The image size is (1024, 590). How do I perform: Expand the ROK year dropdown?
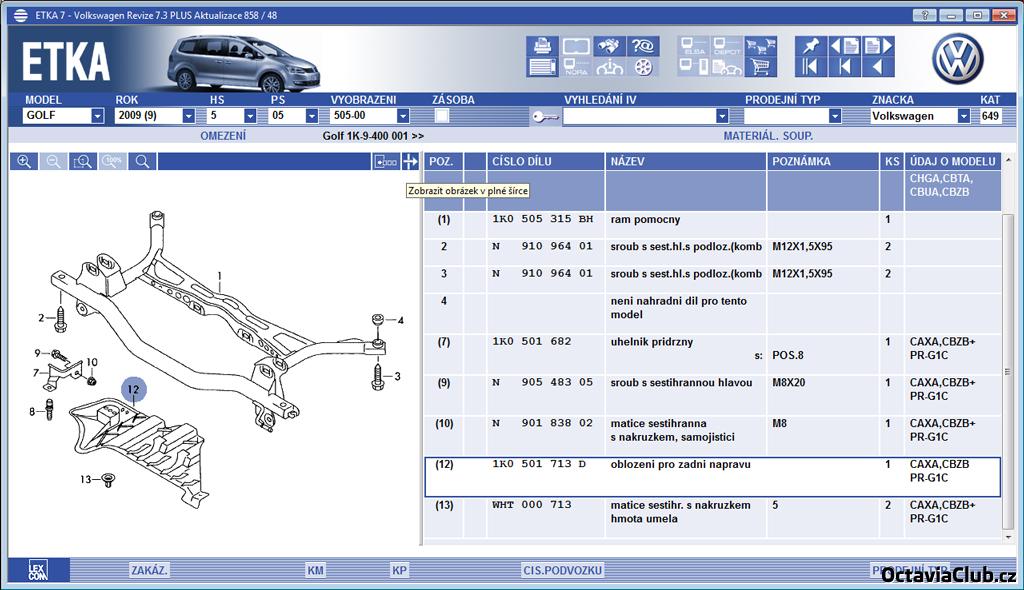coord(188,116)
